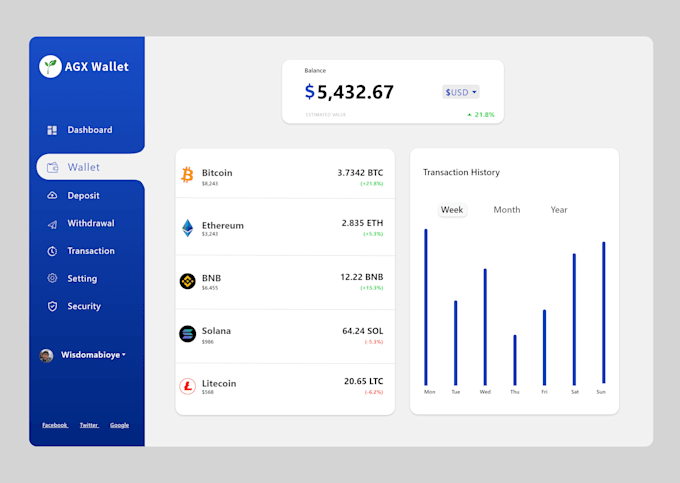680x483 pixels.
Task: Click the Fri bar in the chart
Action: point(544,347)
